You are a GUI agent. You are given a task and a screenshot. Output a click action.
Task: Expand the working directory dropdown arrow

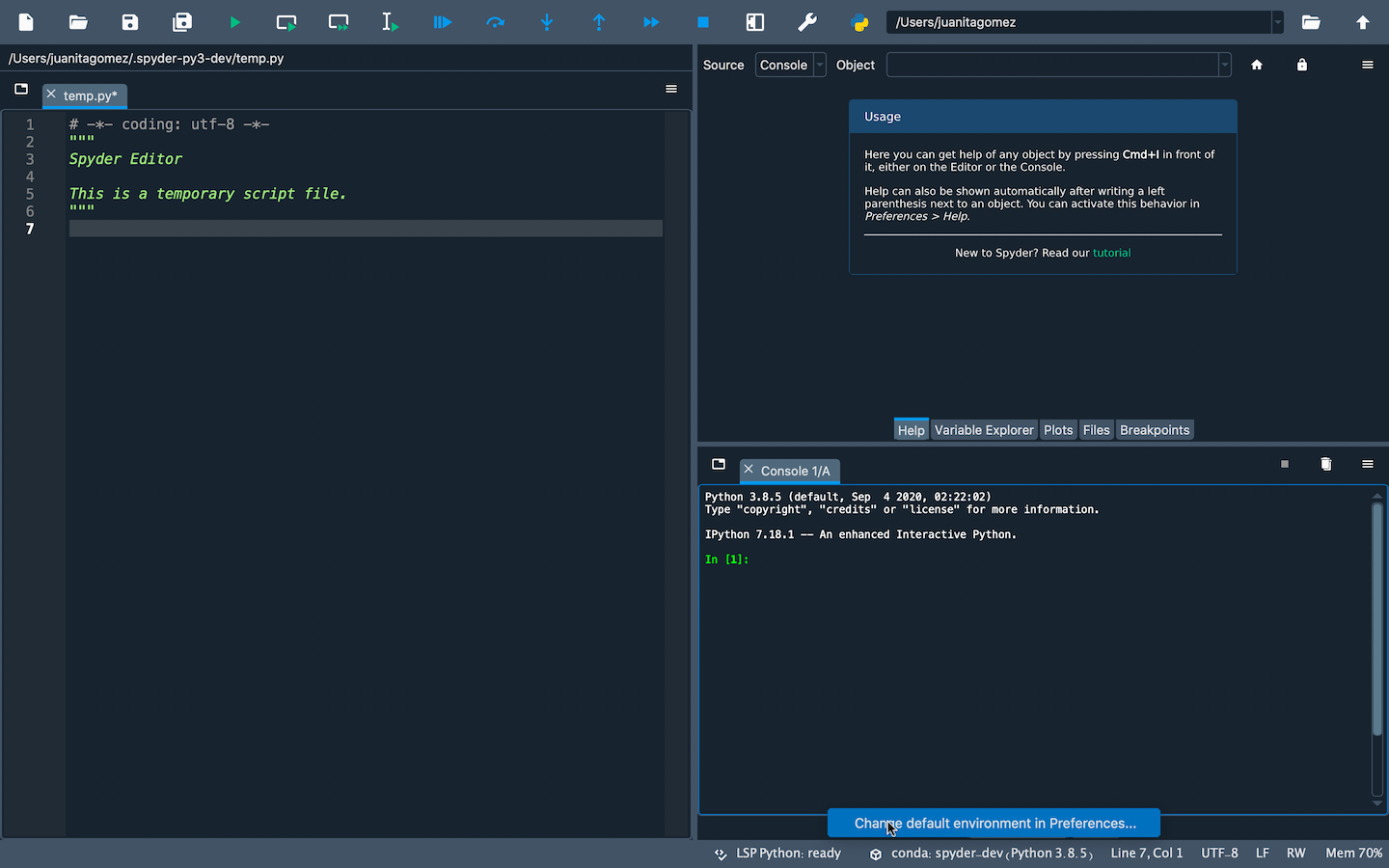pos(1278,22)
